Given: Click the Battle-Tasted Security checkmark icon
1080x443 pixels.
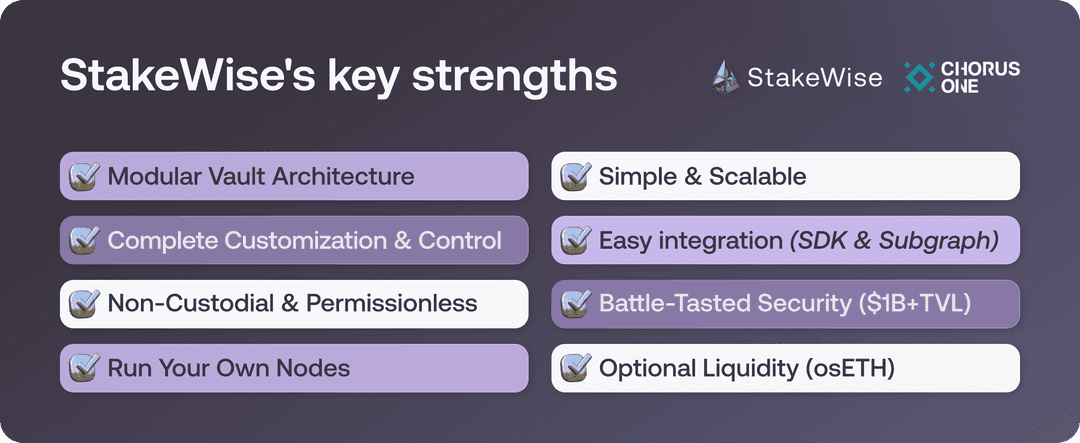Looking at the screenshot, I should point(575,304).
